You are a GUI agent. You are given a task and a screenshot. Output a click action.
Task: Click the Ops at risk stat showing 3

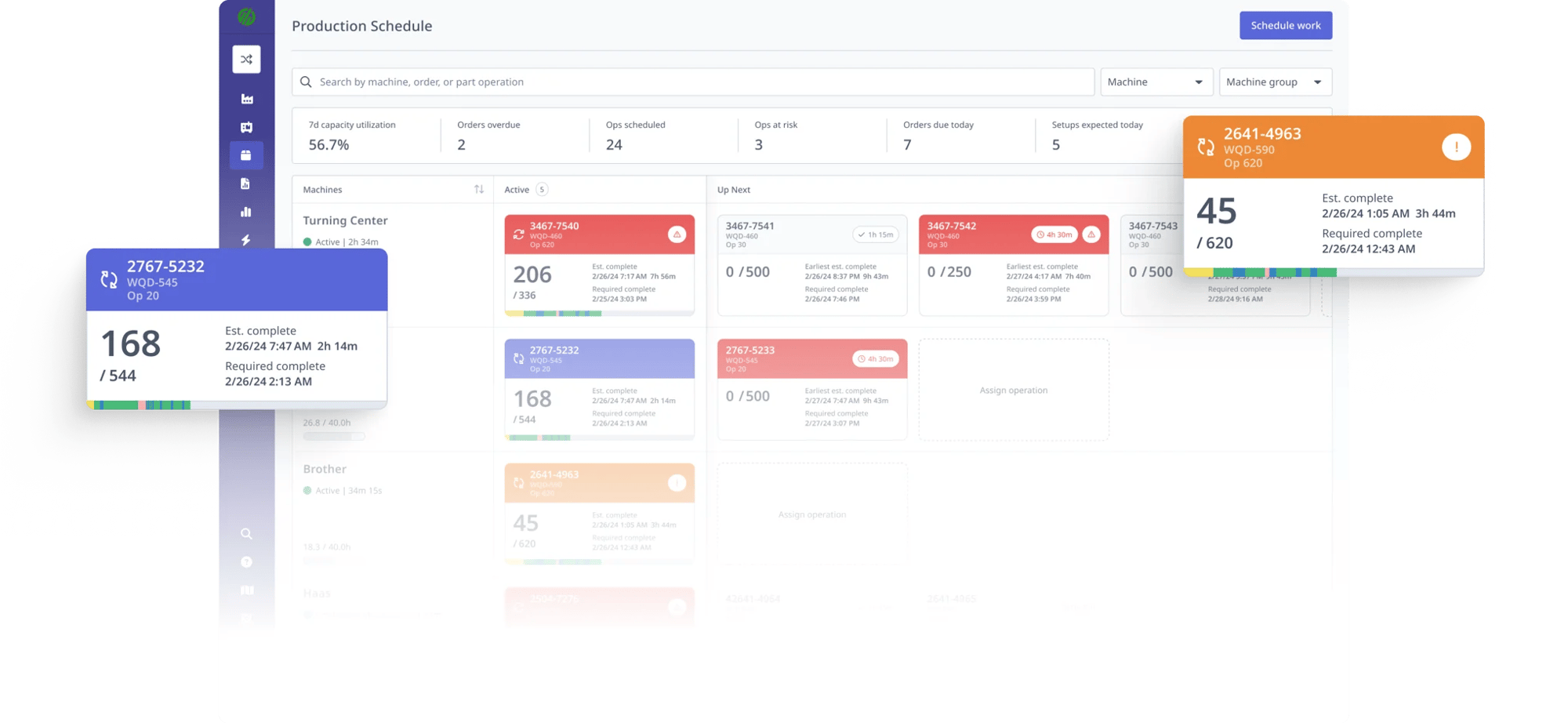pyautogui.click(x=775, y=136)
